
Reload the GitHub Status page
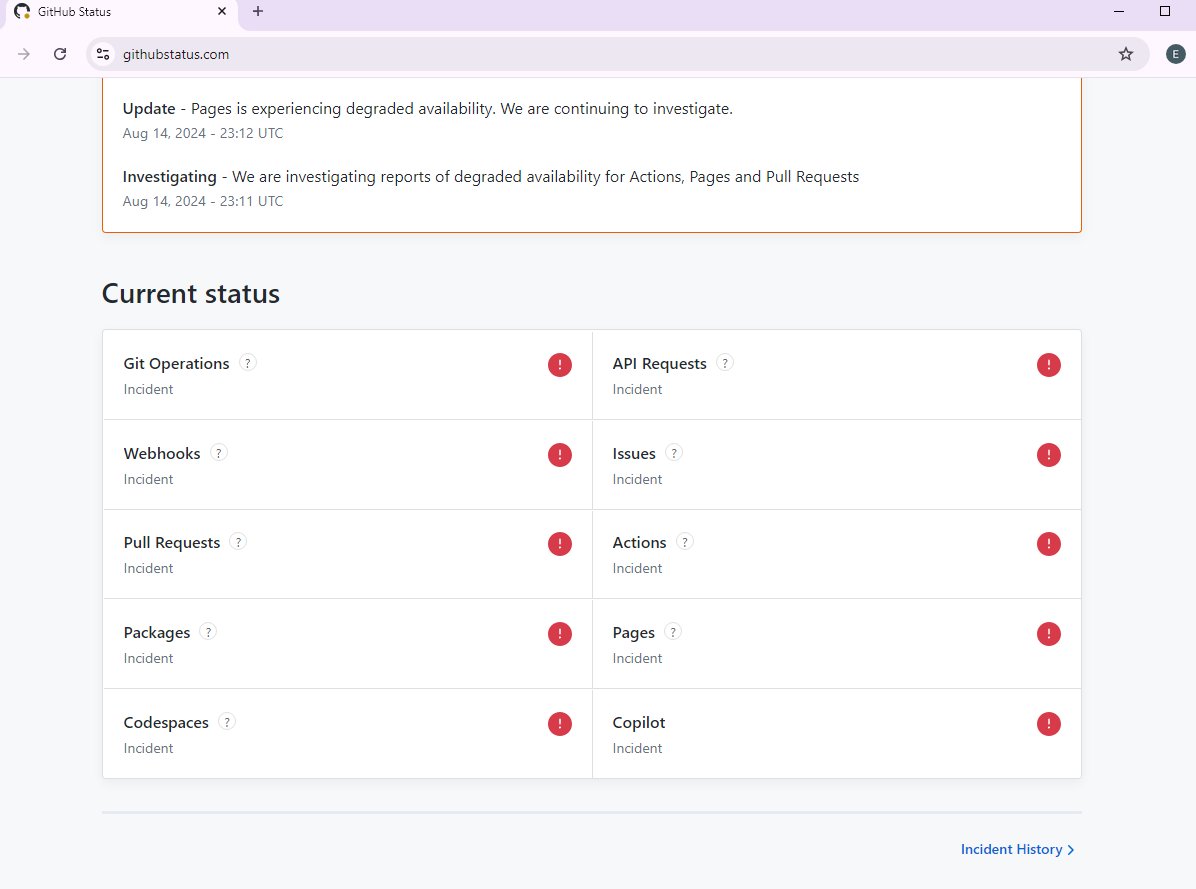(x=60, y=54)
